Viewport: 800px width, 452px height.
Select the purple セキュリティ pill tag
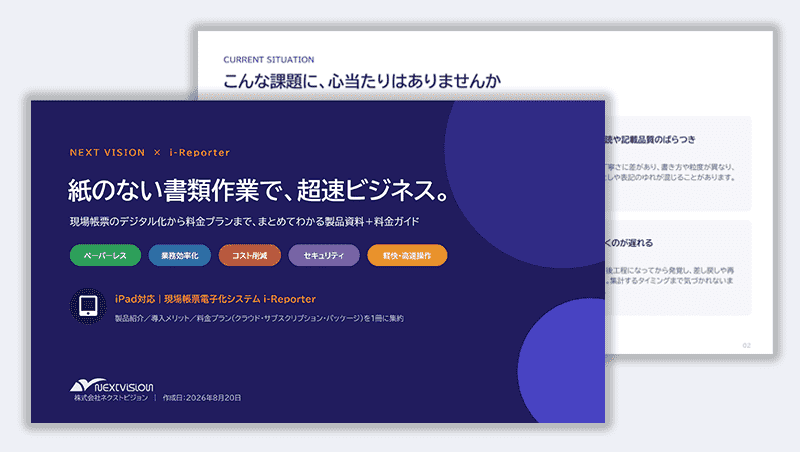tap(324, 256)
